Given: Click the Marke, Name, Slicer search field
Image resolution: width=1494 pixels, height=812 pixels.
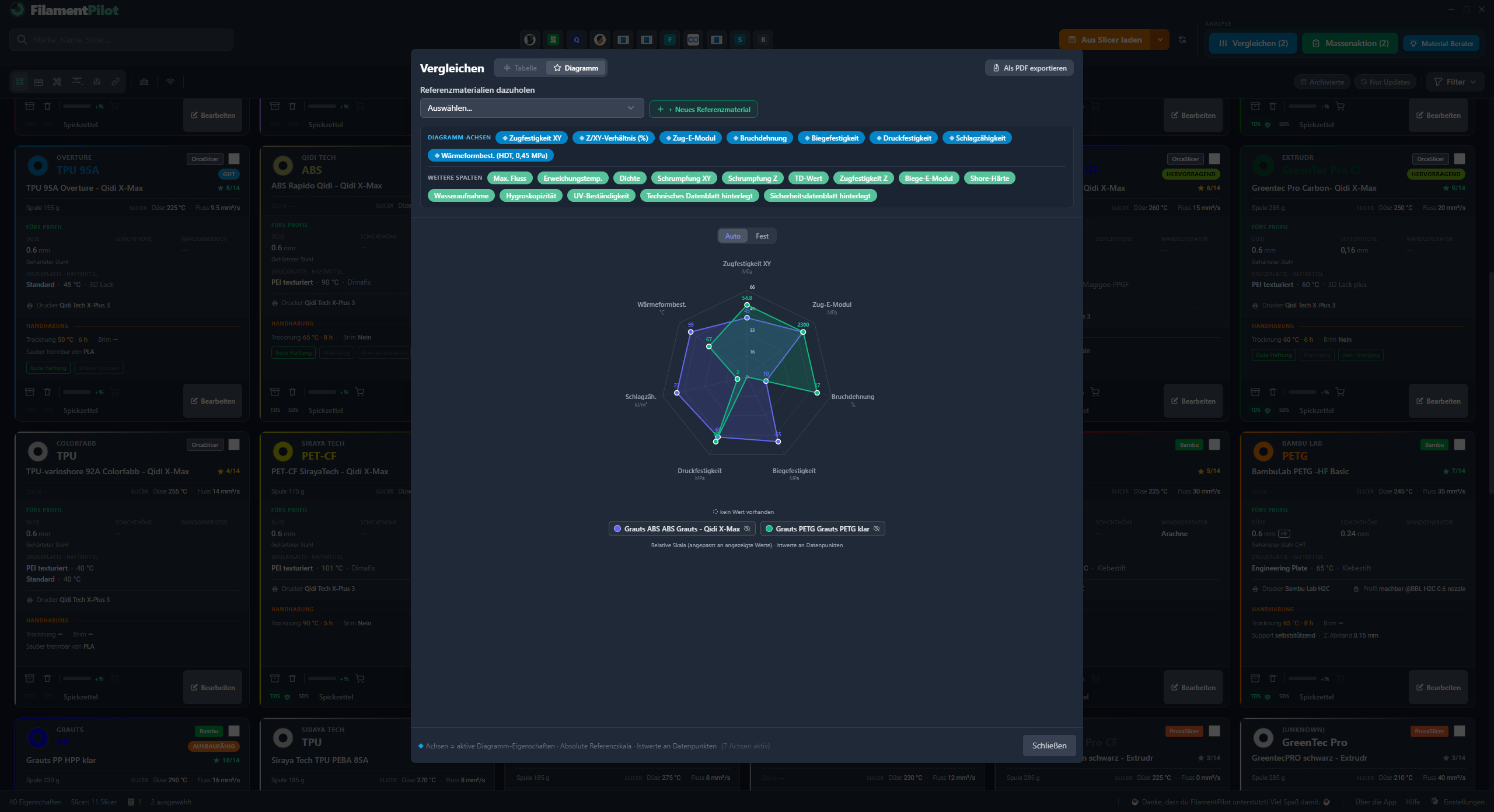Looking at the screenshot, I should tap(121, 40).
